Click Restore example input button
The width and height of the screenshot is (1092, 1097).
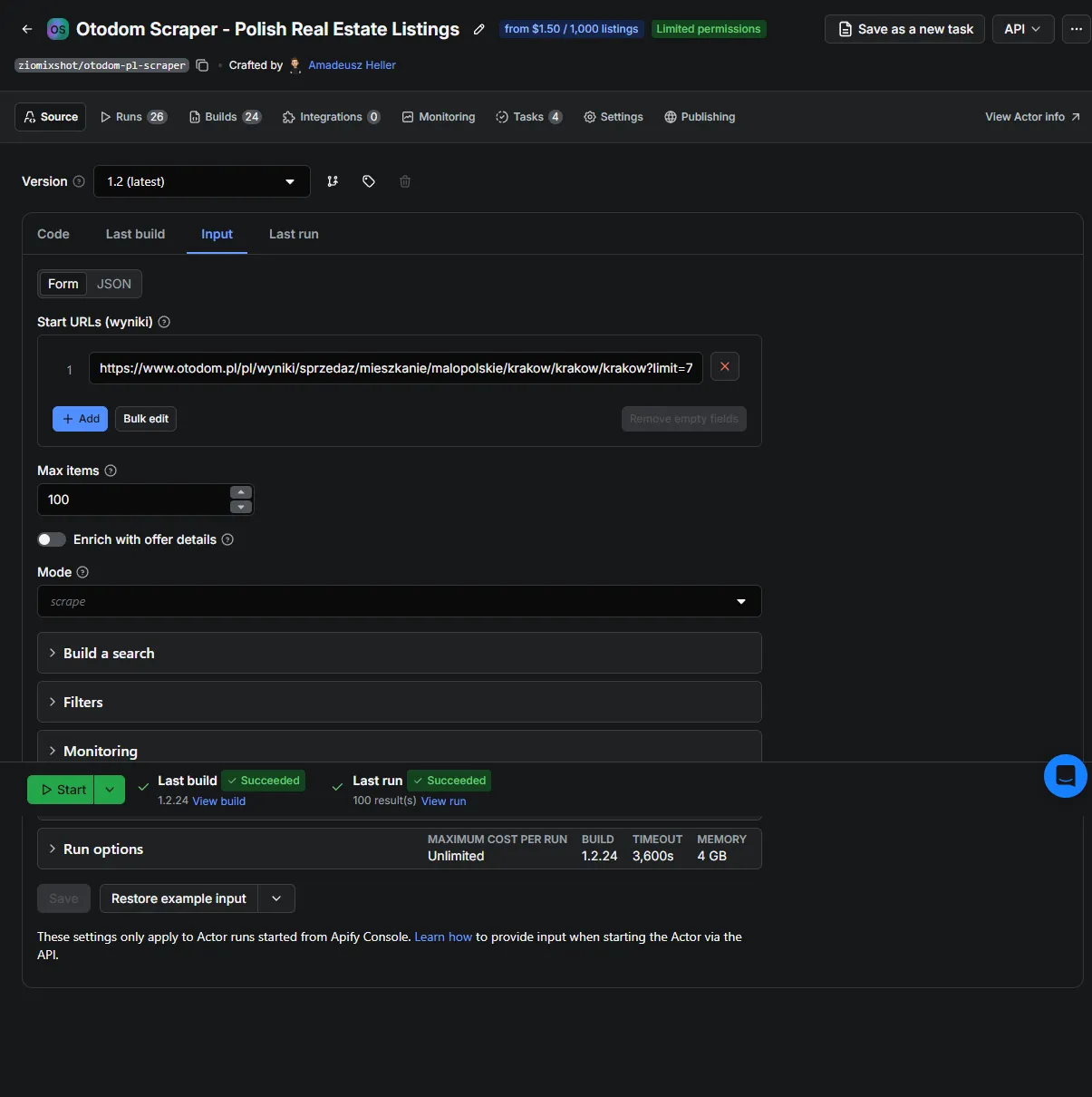(x=179, y=898)
